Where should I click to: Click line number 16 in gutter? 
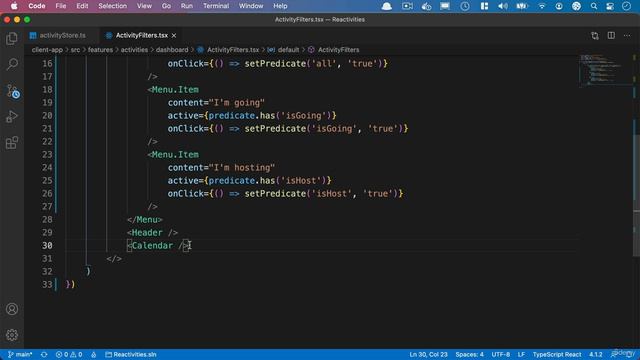point(47,63)
